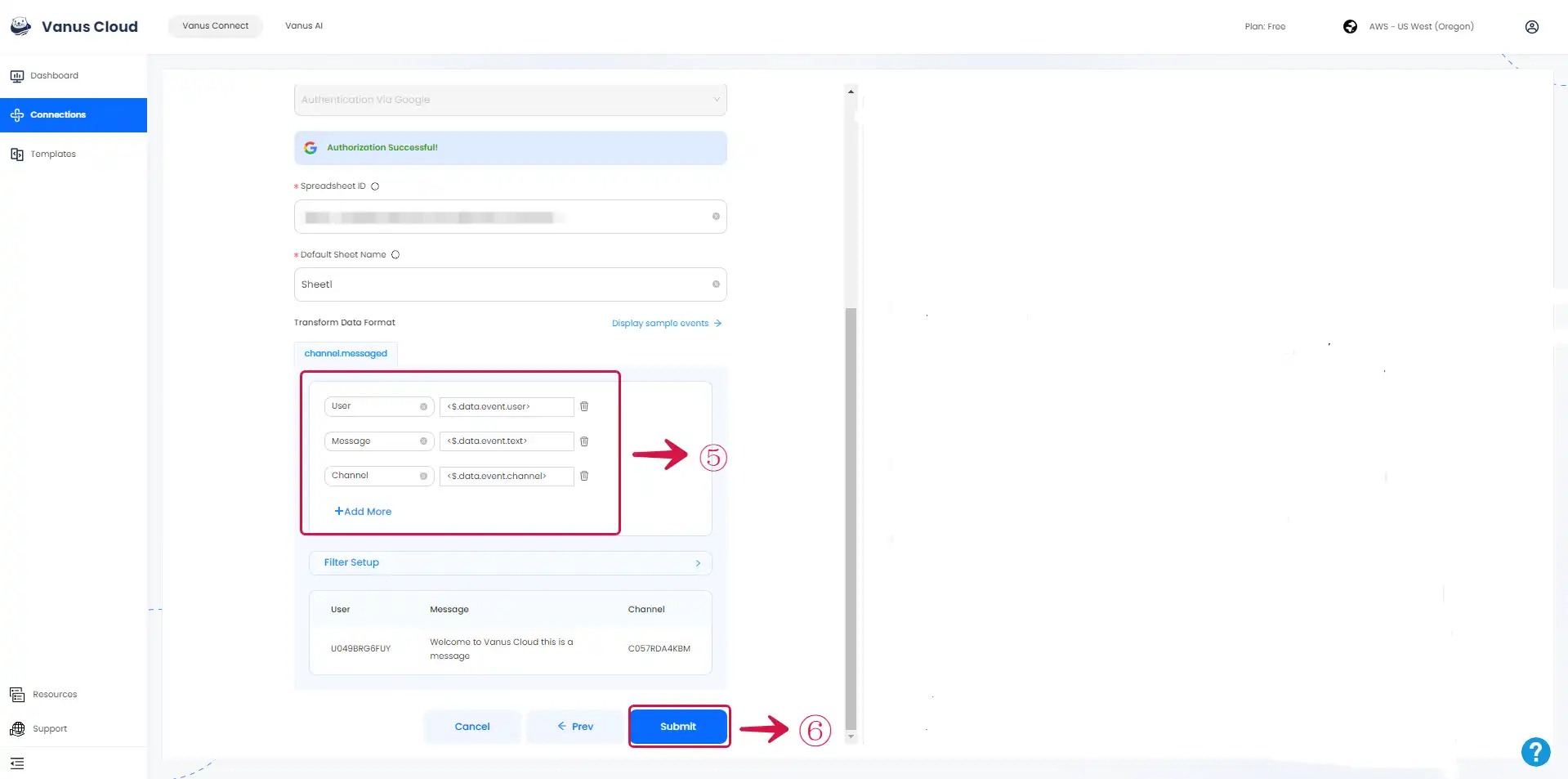Click the form's vertical scrollbar thumb

point(851,518)
